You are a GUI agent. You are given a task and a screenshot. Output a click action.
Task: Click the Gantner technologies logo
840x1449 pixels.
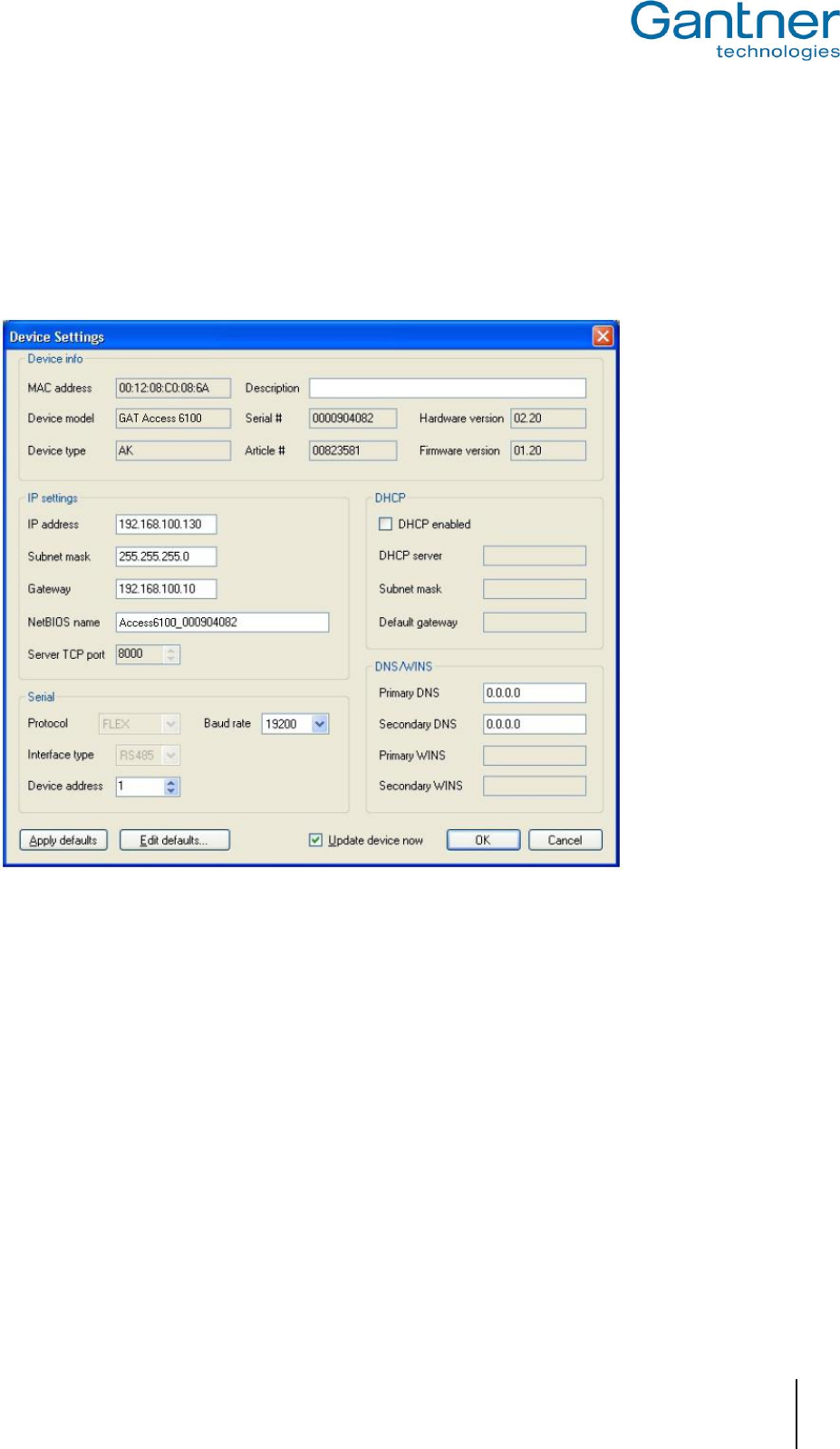click(x=736, y=31)
